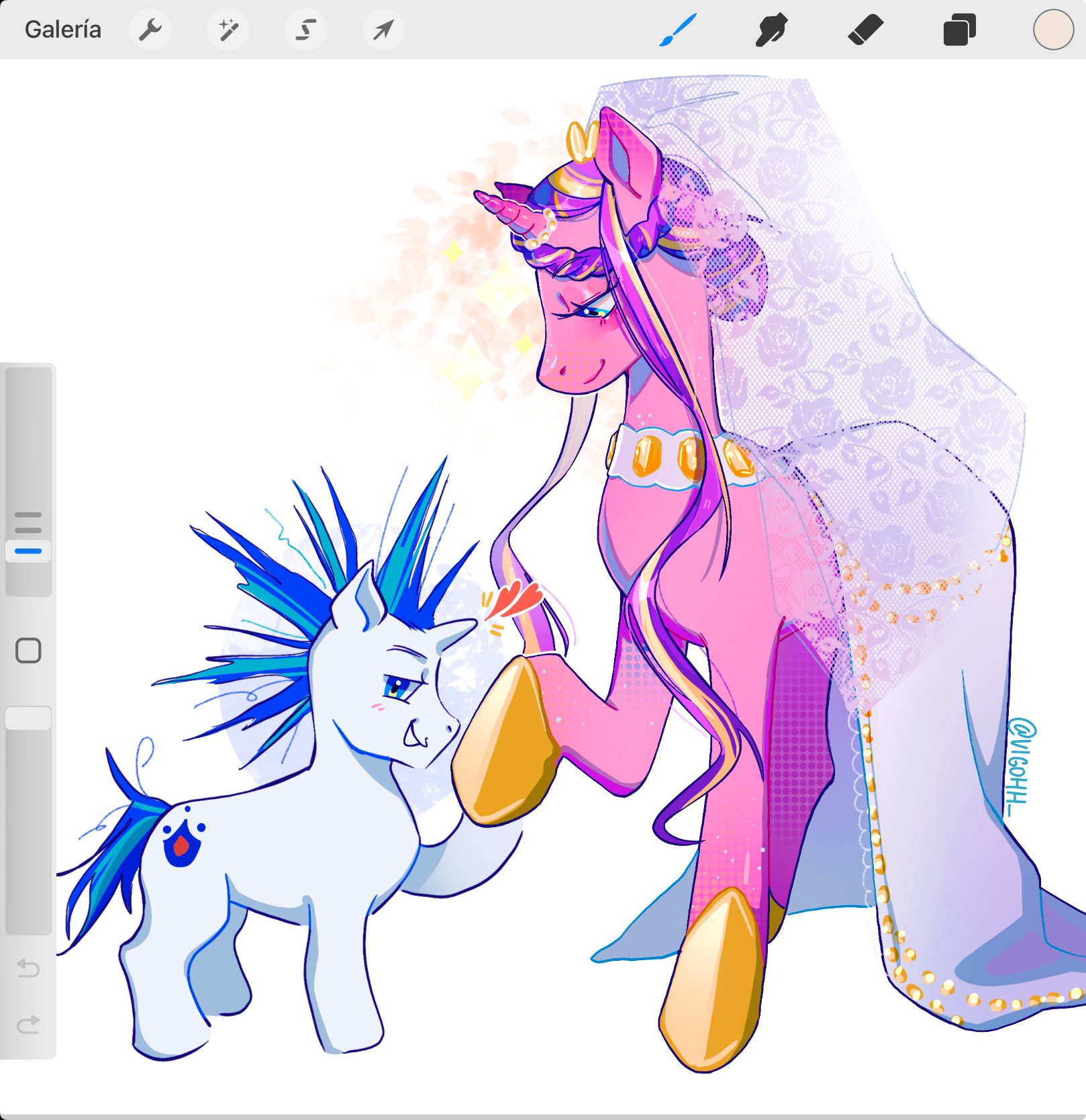Click the brush opacity slider handle

(28, 718)
